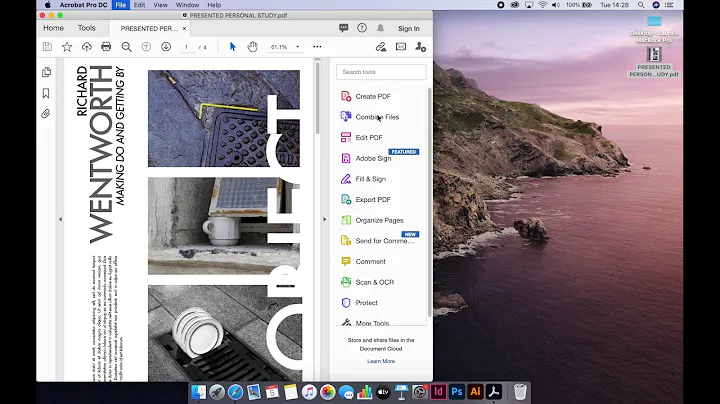Launch Safari from the Dock
This screenshot has width=720, height=404.
tap(236, 392)
